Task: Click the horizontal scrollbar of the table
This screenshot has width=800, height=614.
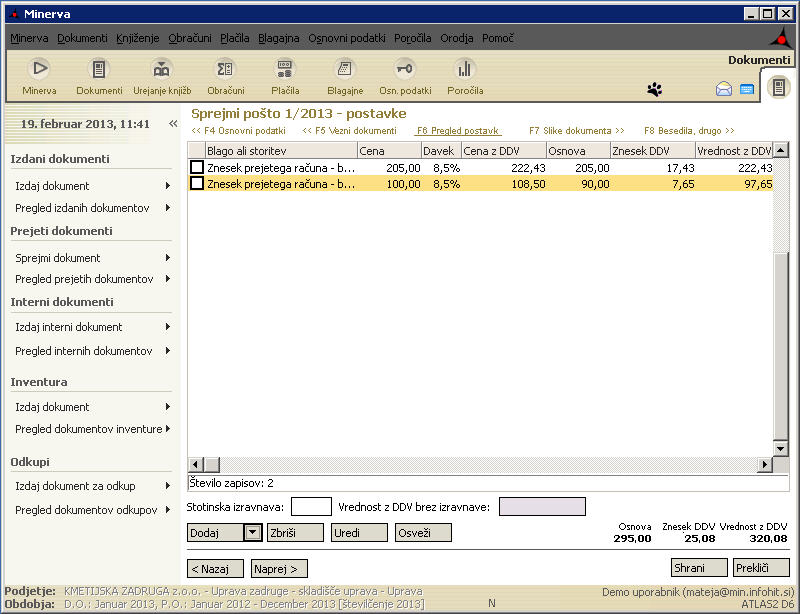Action: pyautogui.click(x=480, y=465)
